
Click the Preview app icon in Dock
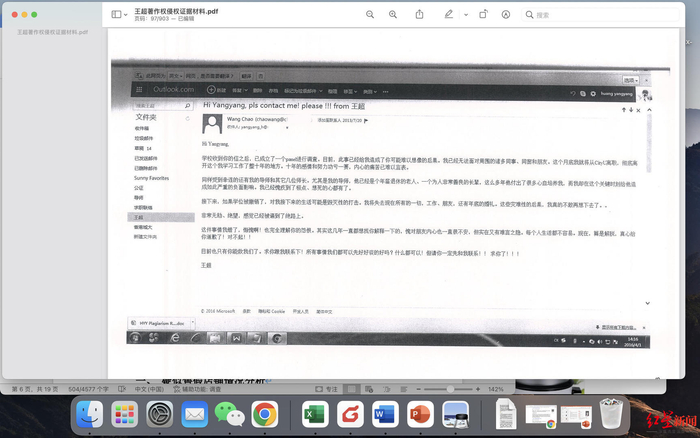click(455, 414)
